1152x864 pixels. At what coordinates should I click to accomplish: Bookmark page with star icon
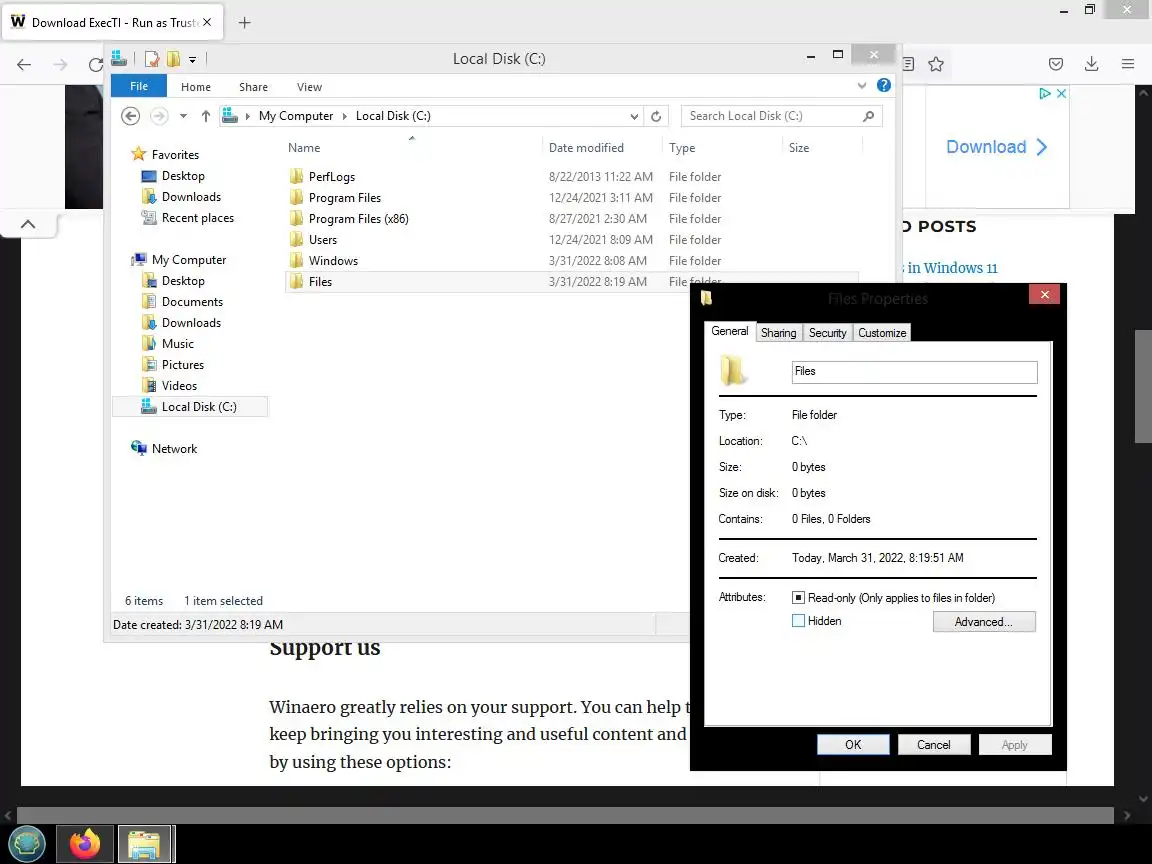935,65
